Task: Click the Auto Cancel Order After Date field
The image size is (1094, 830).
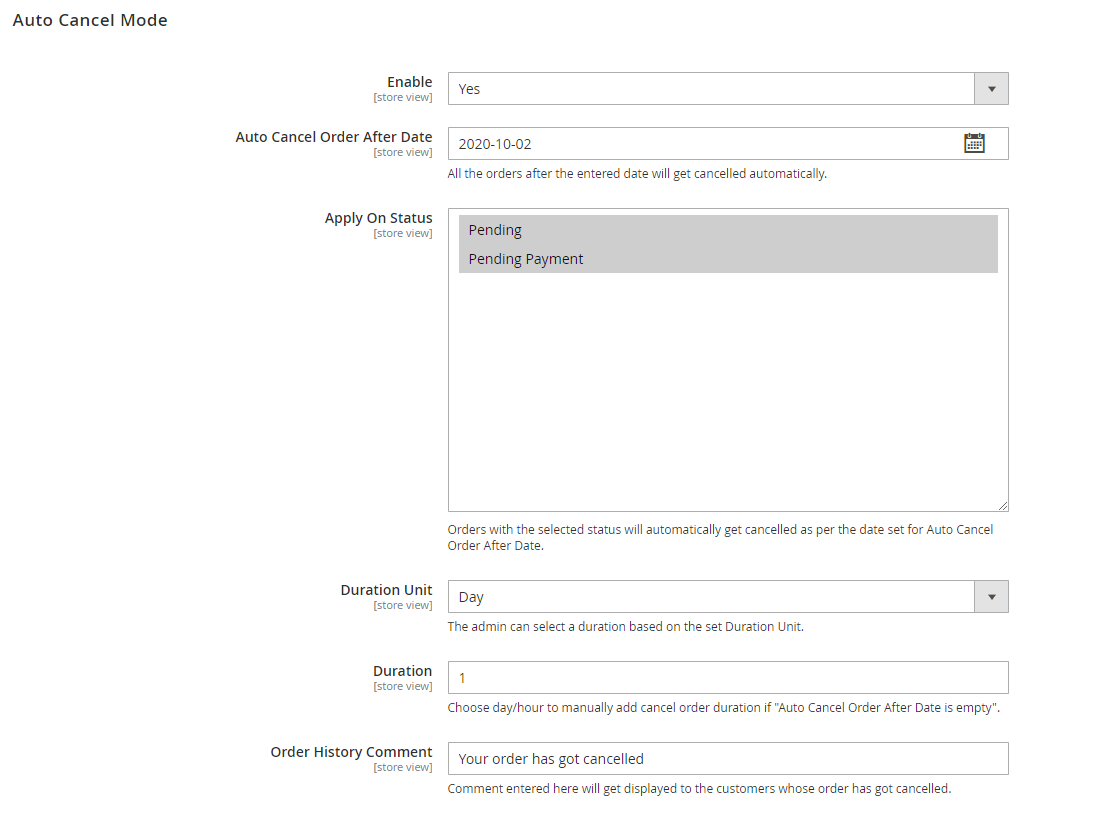Action: [700, 144]
